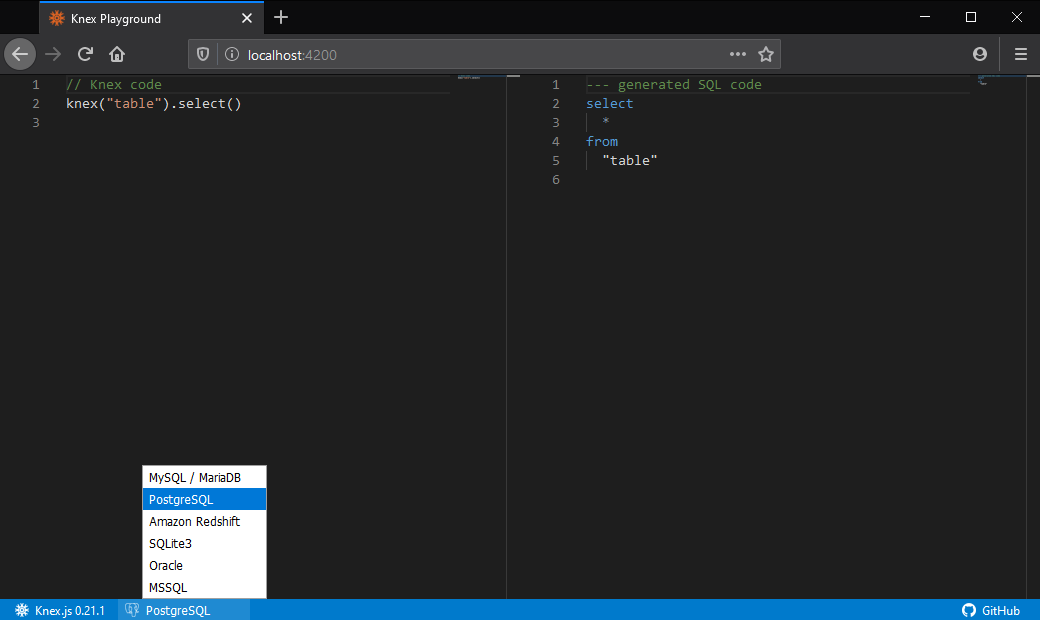Choose MySQL / MariaDB dialect
Screen dimensions: 1040x620
click(204, 477)
